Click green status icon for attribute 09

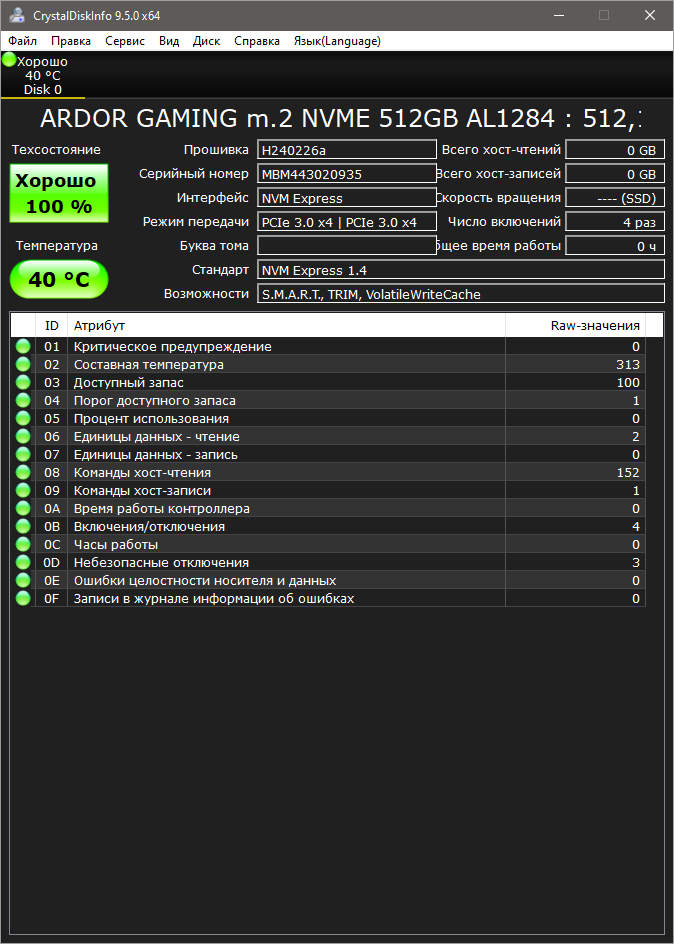click(23, 490)
